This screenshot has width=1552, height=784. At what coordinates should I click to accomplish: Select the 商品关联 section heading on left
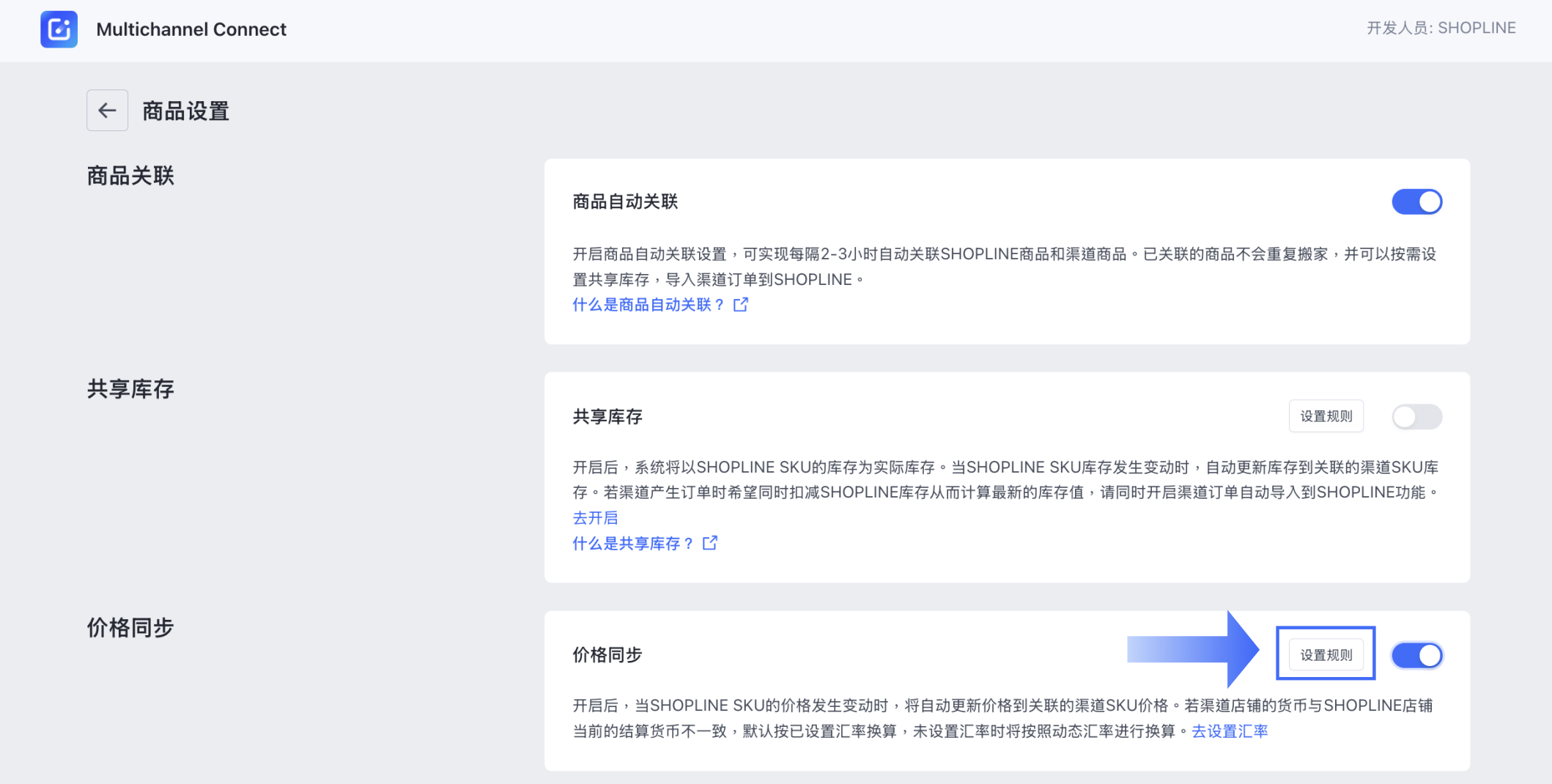click(x=130, y=176)
